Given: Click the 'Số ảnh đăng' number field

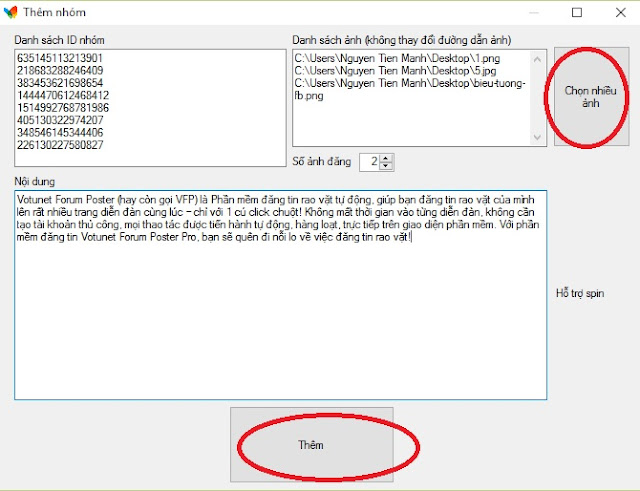Looking at the screenshot, I should click(x=370, y=162).
